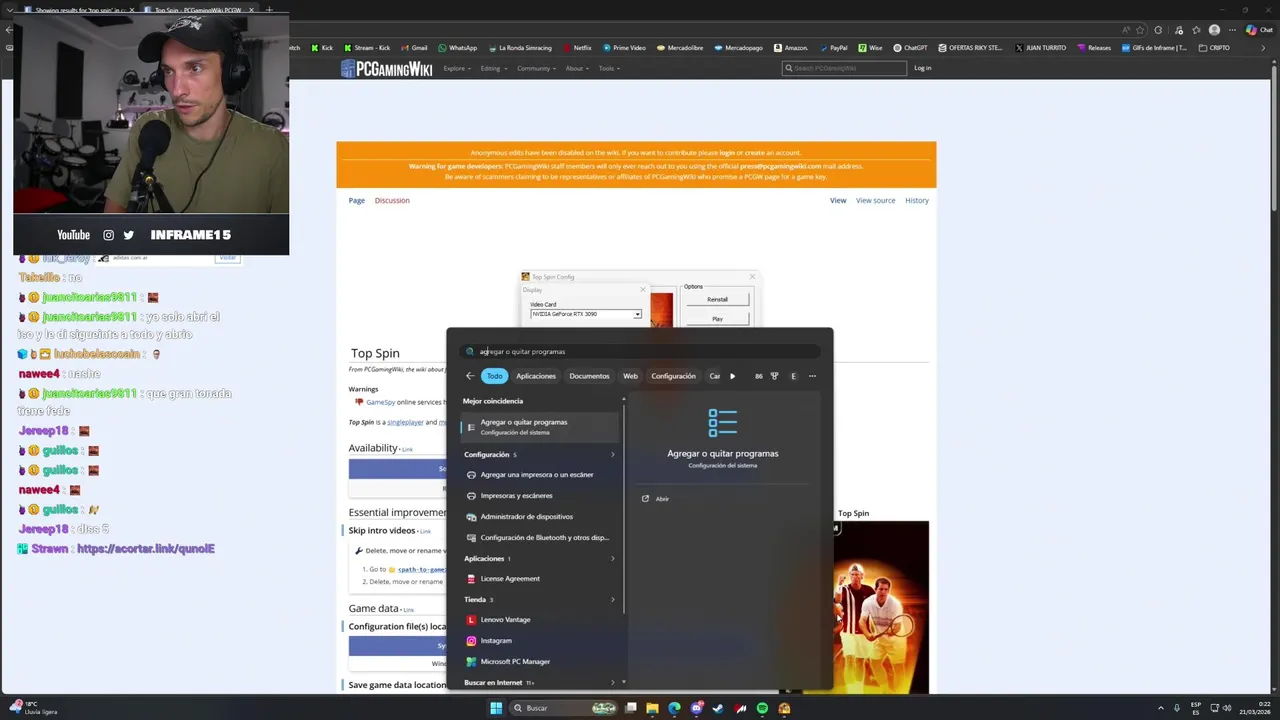1280x720 pixels.
Task: Click the Windows search text field
Action: coord(640,351)
